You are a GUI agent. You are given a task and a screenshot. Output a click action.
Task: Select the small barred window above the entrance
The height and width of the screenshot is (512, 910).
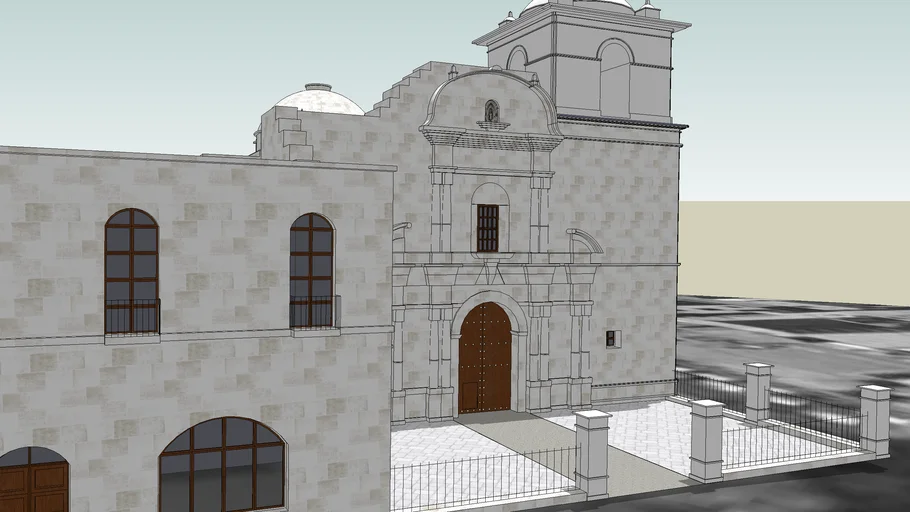[487, 228]
